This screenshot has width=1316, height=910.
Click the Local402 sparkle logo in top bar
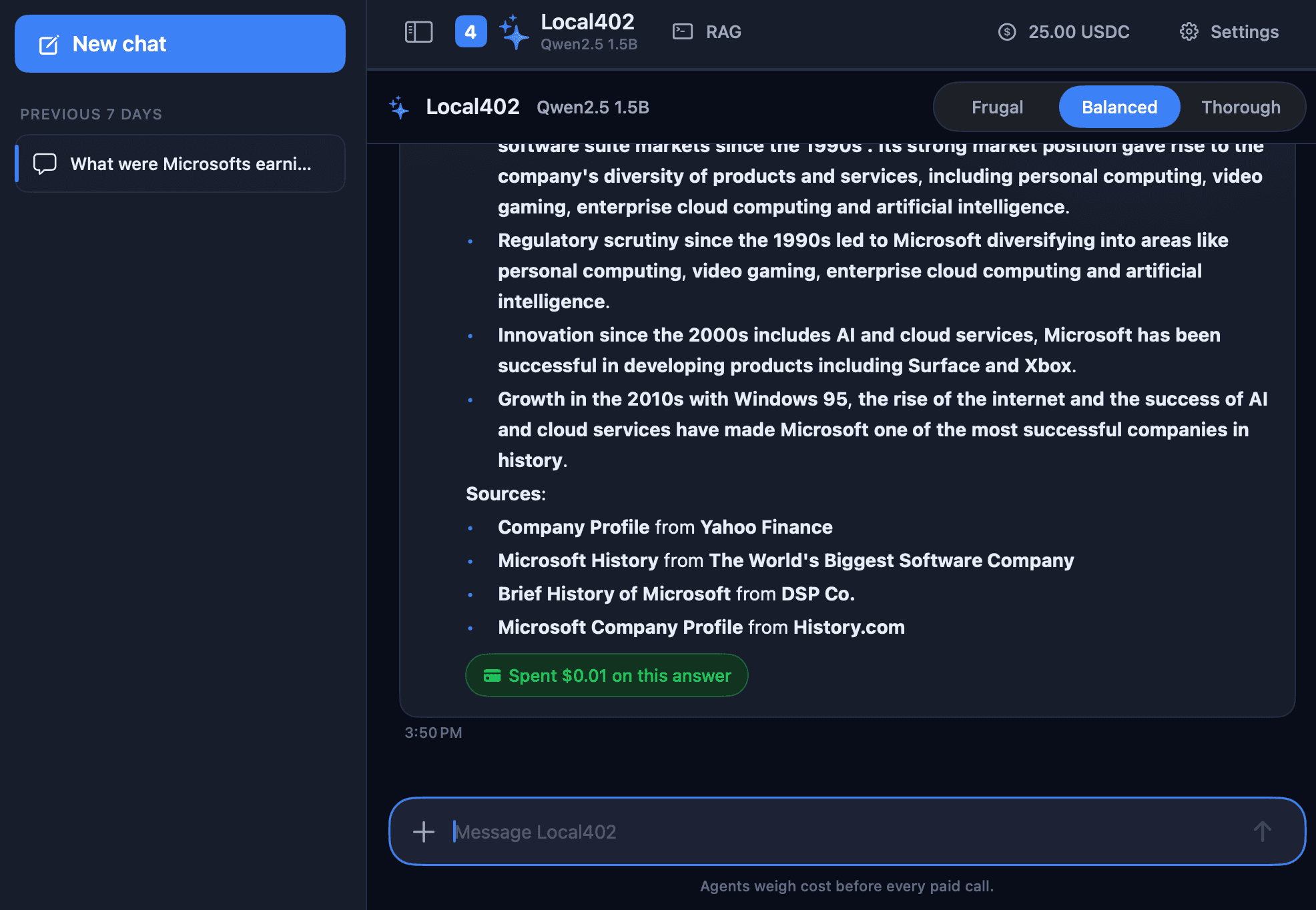click(x=513, y=32)
